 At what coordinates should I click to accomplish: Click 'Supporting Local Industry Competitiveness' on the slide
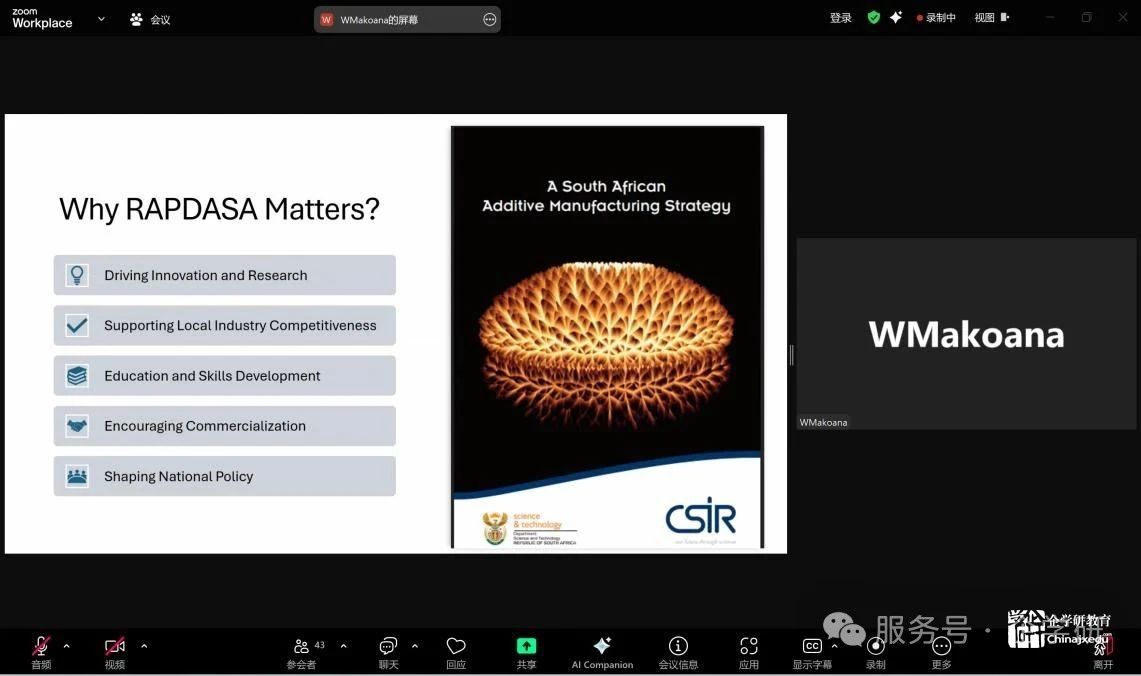tap(240, 325)
